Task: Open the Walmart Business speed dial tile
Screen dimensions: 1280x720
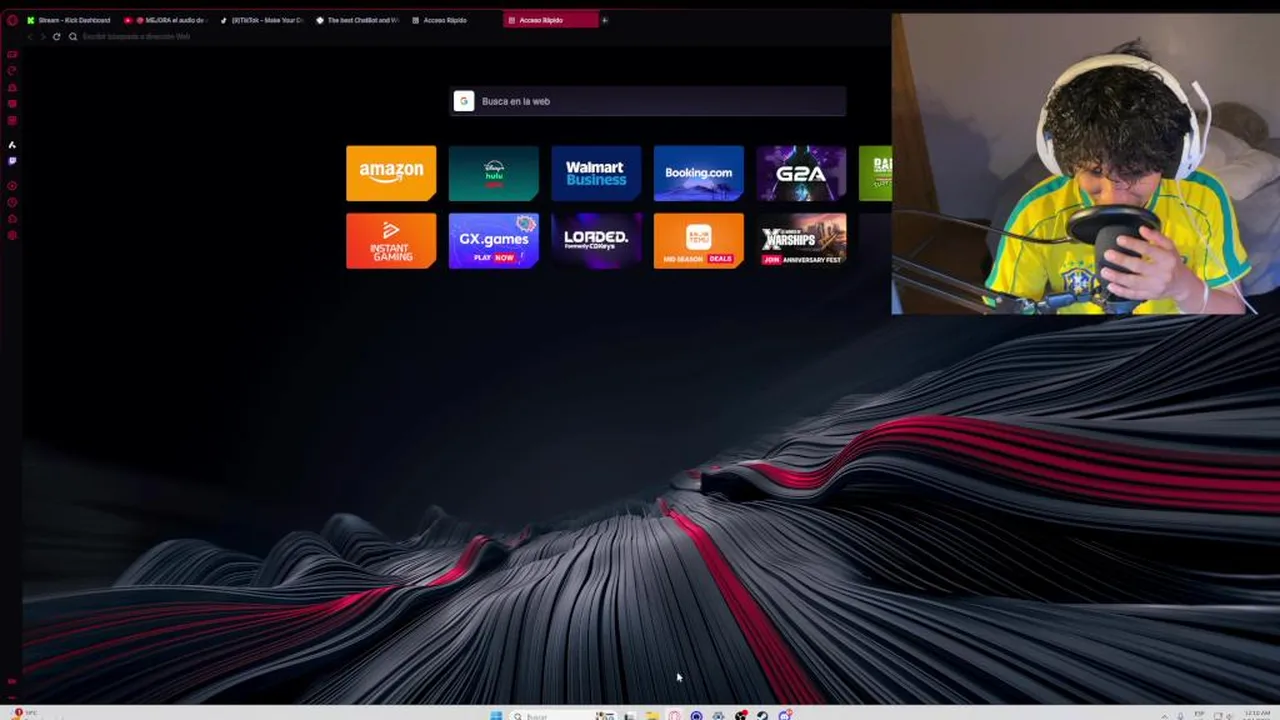Action: pyautogui.click(x=596, y=173)
